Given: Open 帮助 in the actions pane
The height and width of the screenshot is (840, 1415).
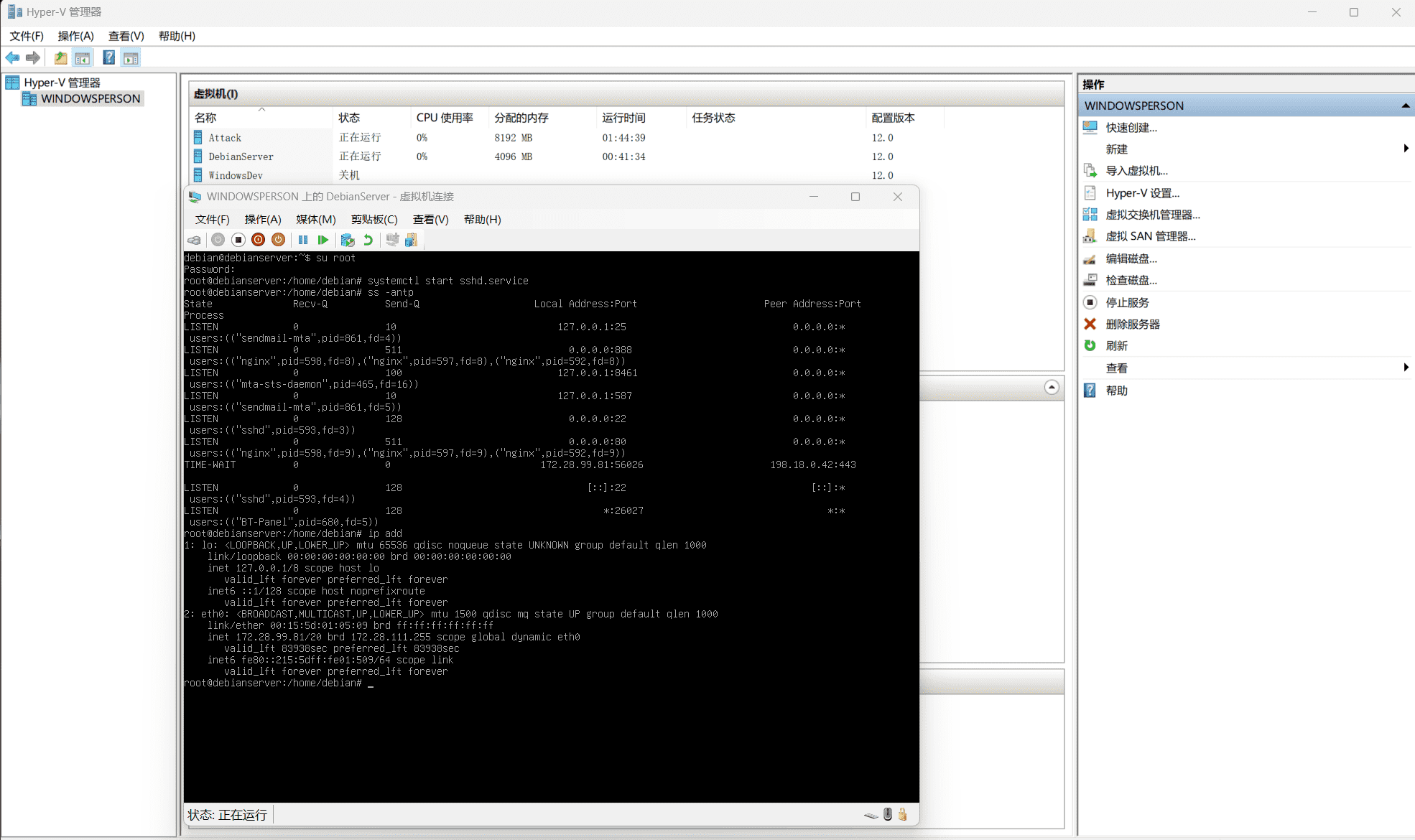Looking at the screenshot, I should point(1116,391).
